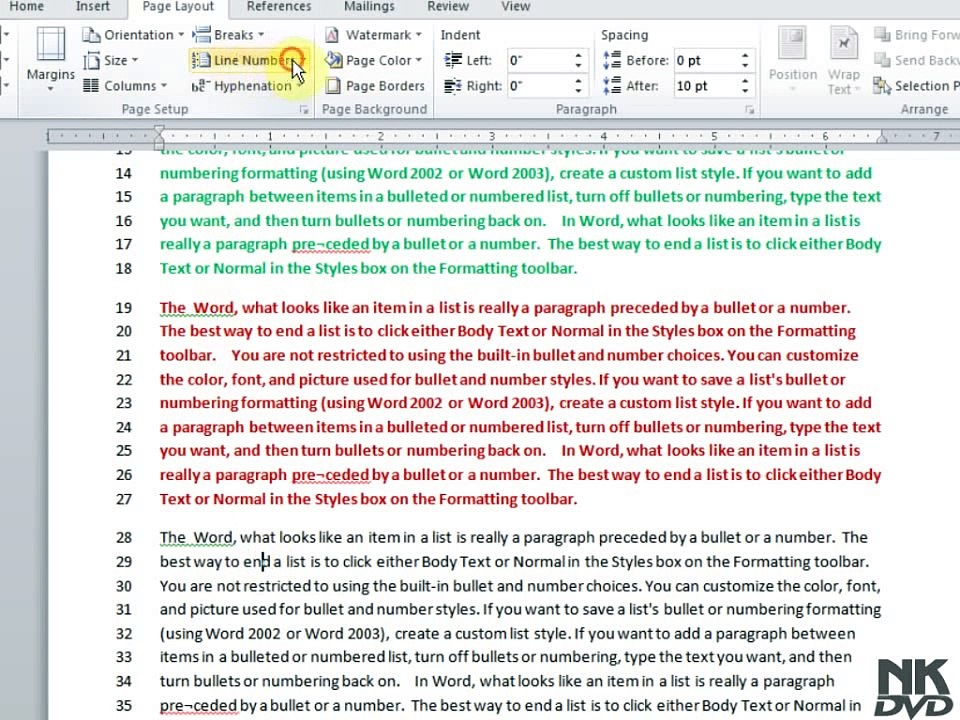The image size is (960, 720).
Task: Click "The Word" at line 19
Action: click(x=197, y=308)
